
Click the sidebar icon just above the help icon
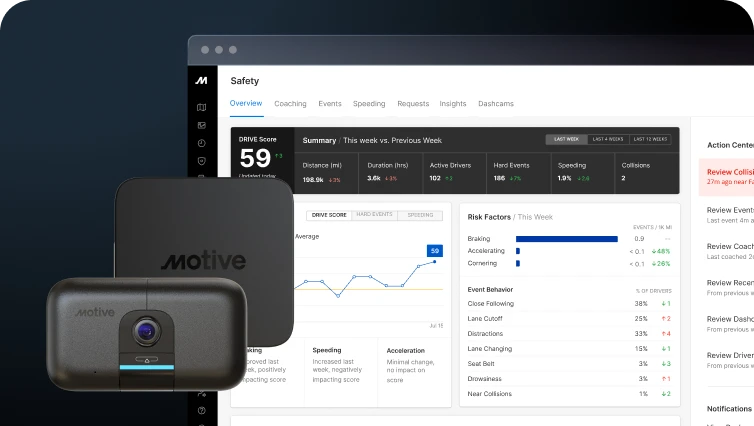(202, 393)
